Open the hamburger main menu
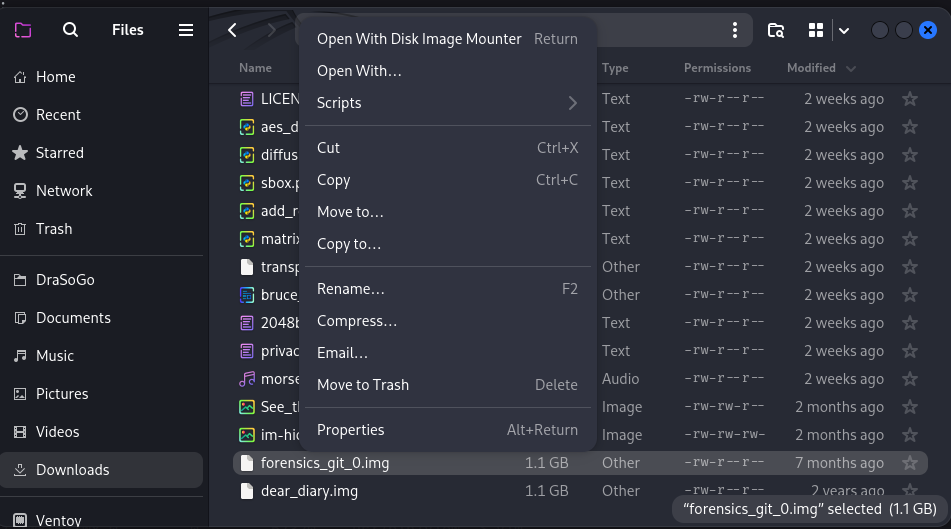 [x=186, y=30]
